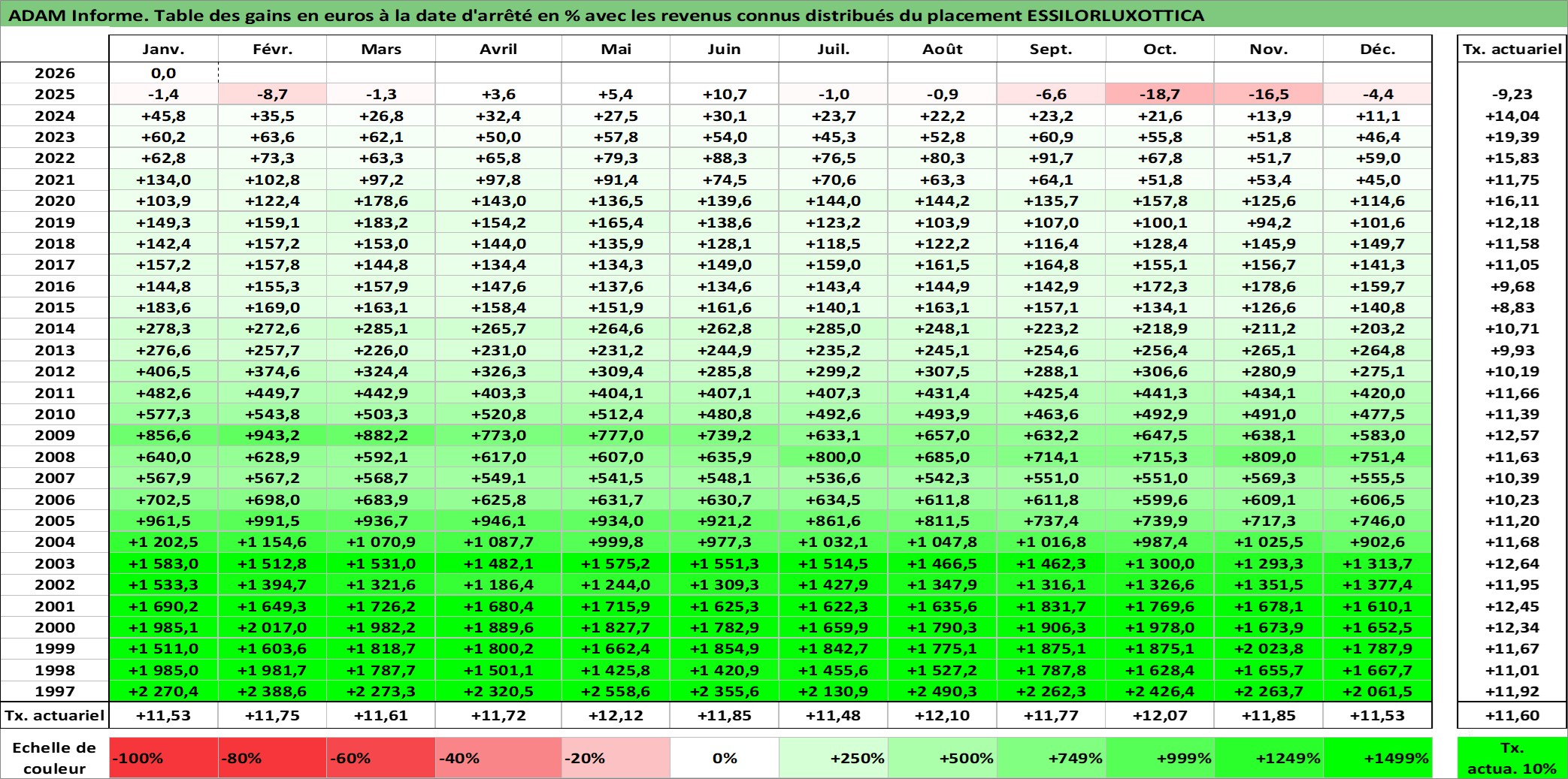Select the 0% white scale swatch
Image resolution: width=1568 pixels, height=779 pixels.
pyautogui.click(x=725, y=758)
